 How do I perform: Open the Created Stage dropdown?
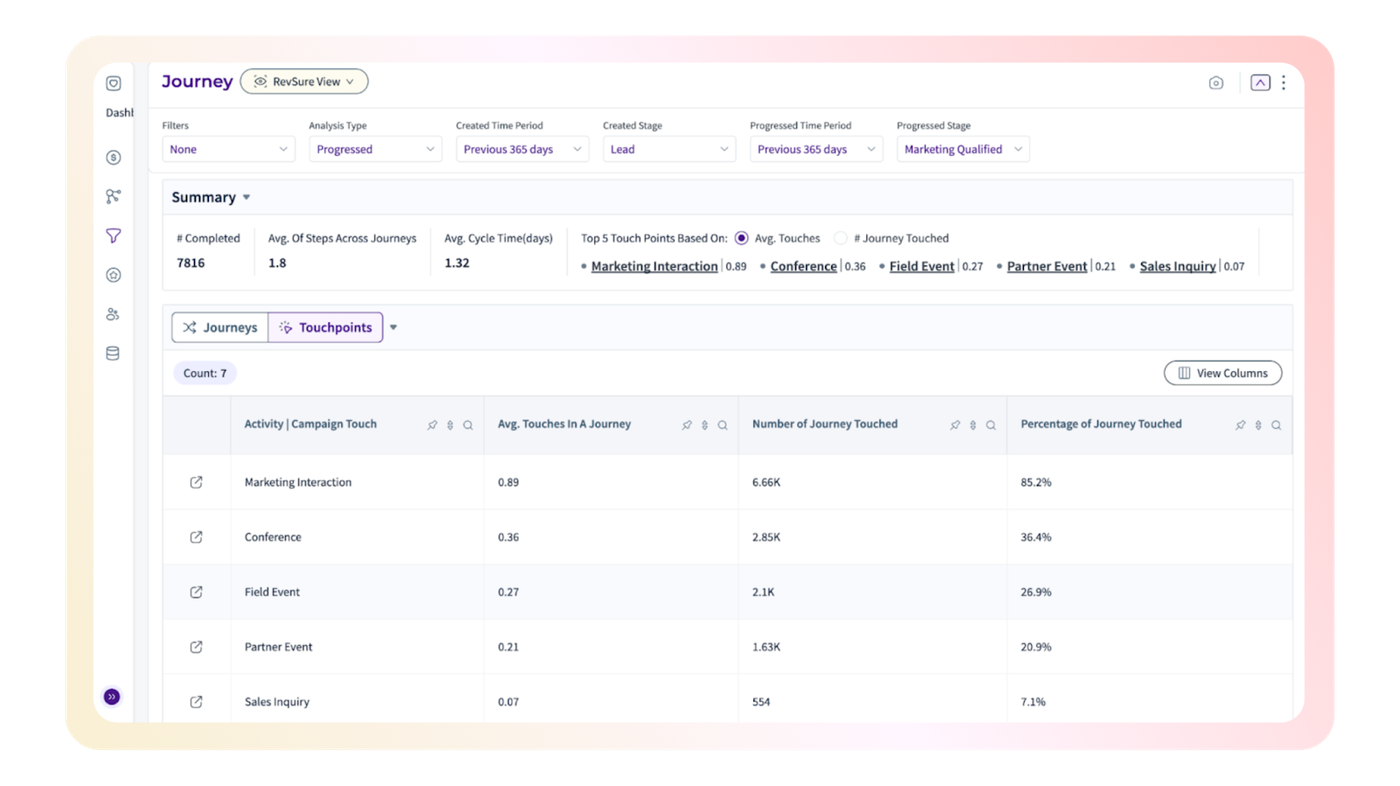pyautogui.click(x=669, y=149)
